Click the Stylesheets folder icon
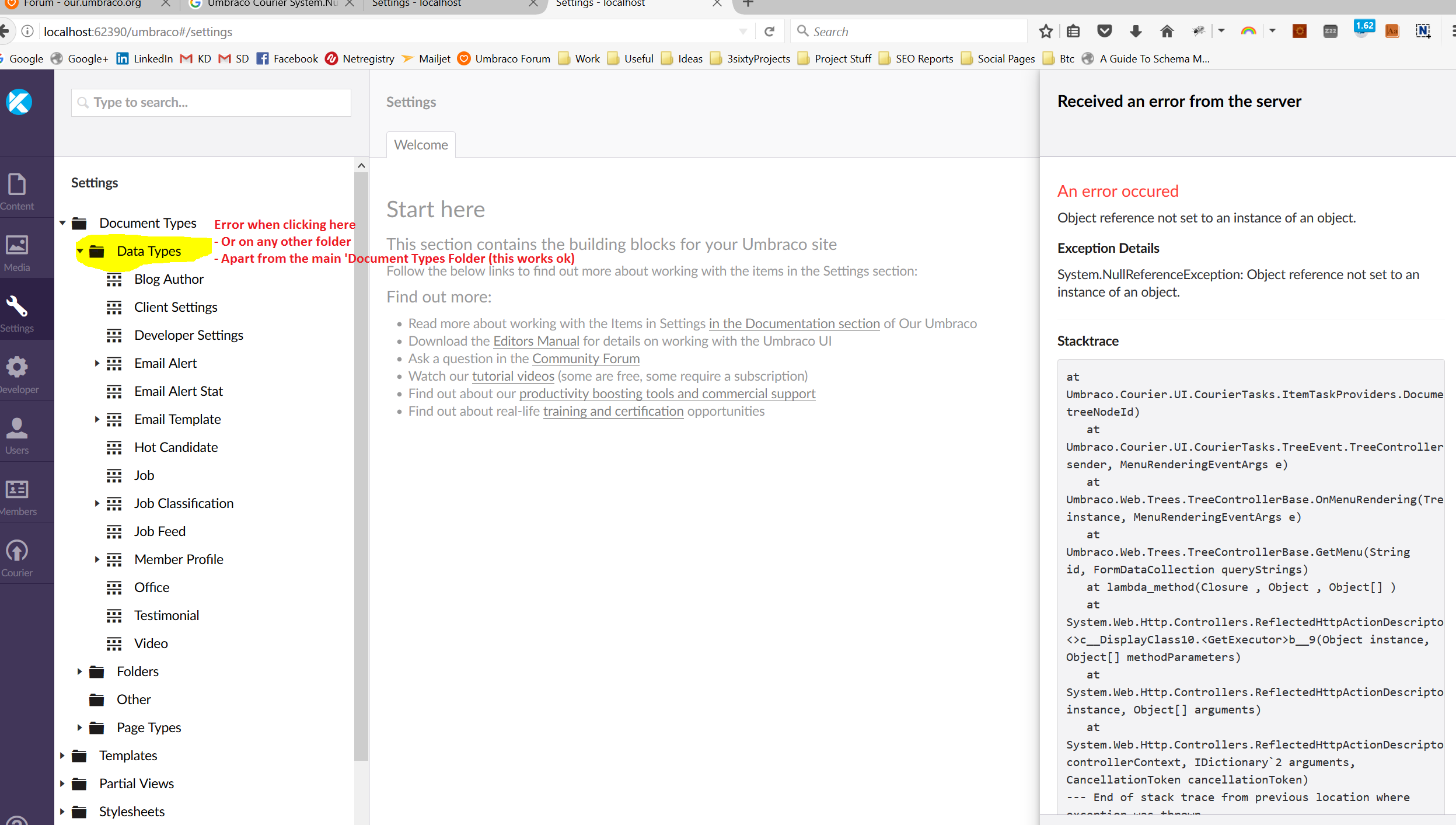Viewport: 1456px width, 825px height. [x=79, y=812]
